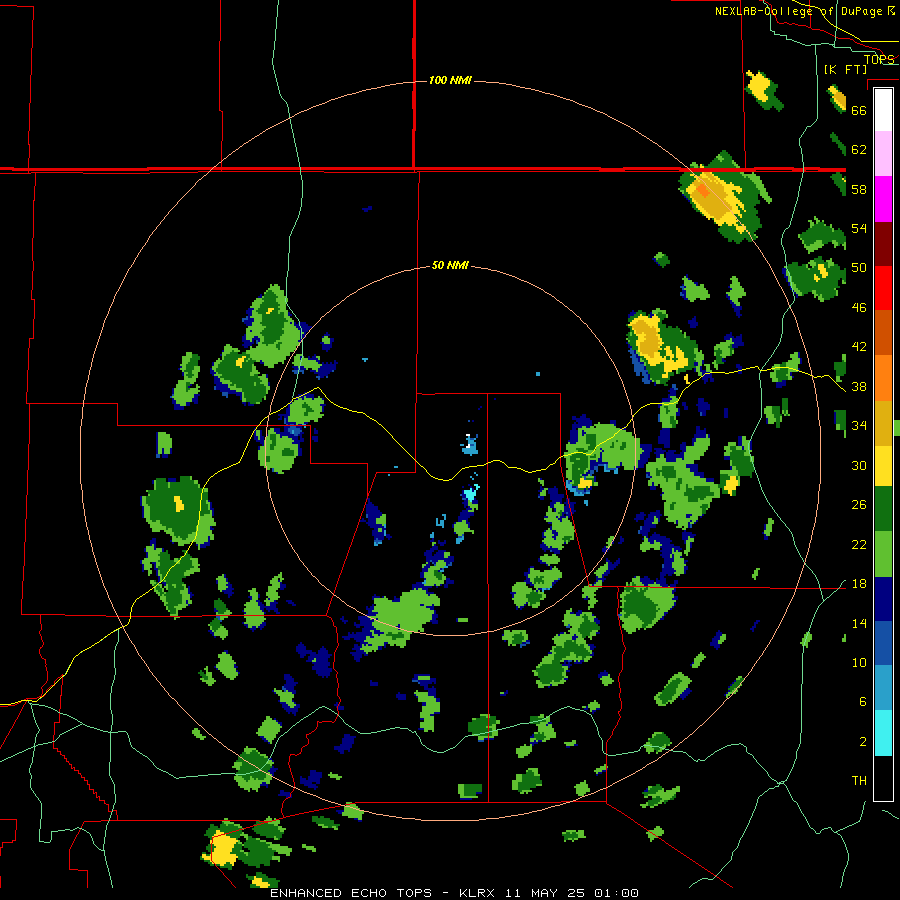Screen dimensions: 900x900
Task: Click the cyan band in the color legend
Action: pos(883,733)
